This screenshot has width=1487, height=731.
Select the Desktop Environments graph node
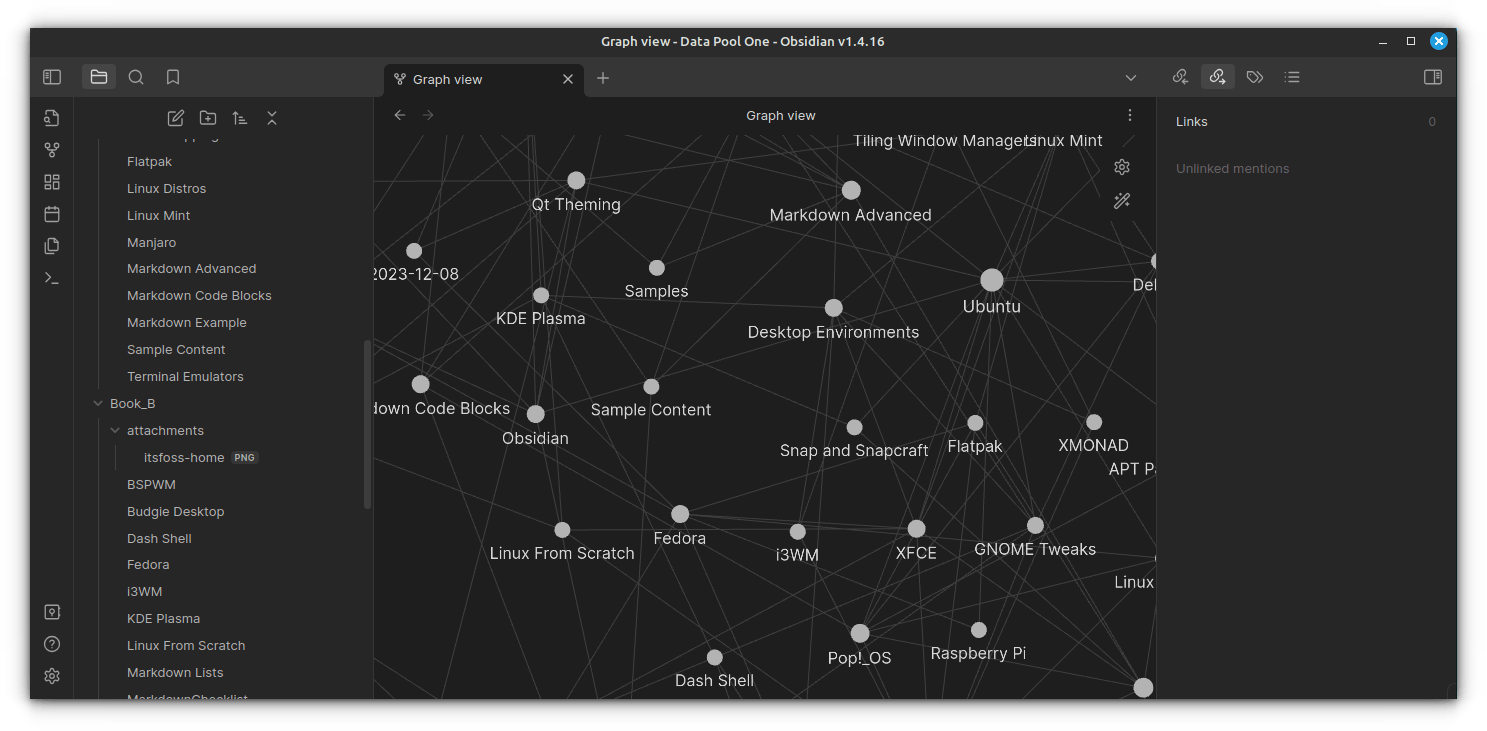(x=834, y=308)
